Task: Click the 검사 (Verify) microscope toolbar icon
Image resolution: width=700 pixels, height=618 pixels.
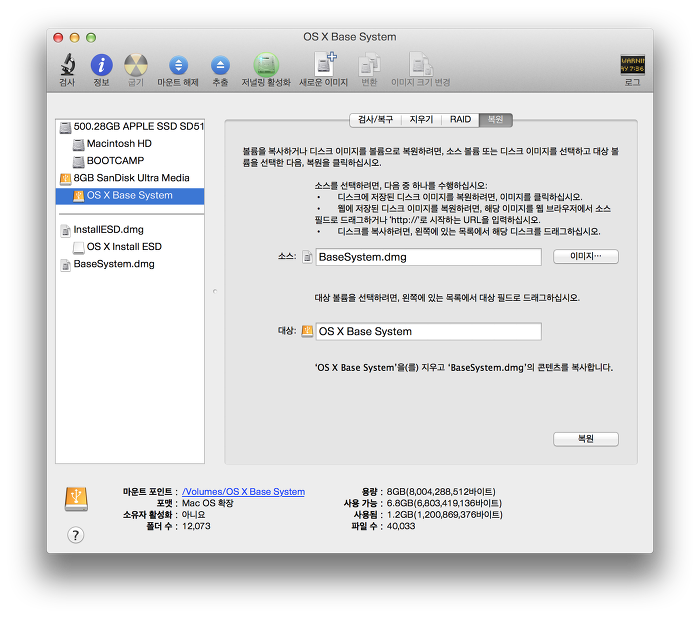Action: click(67, 65)
